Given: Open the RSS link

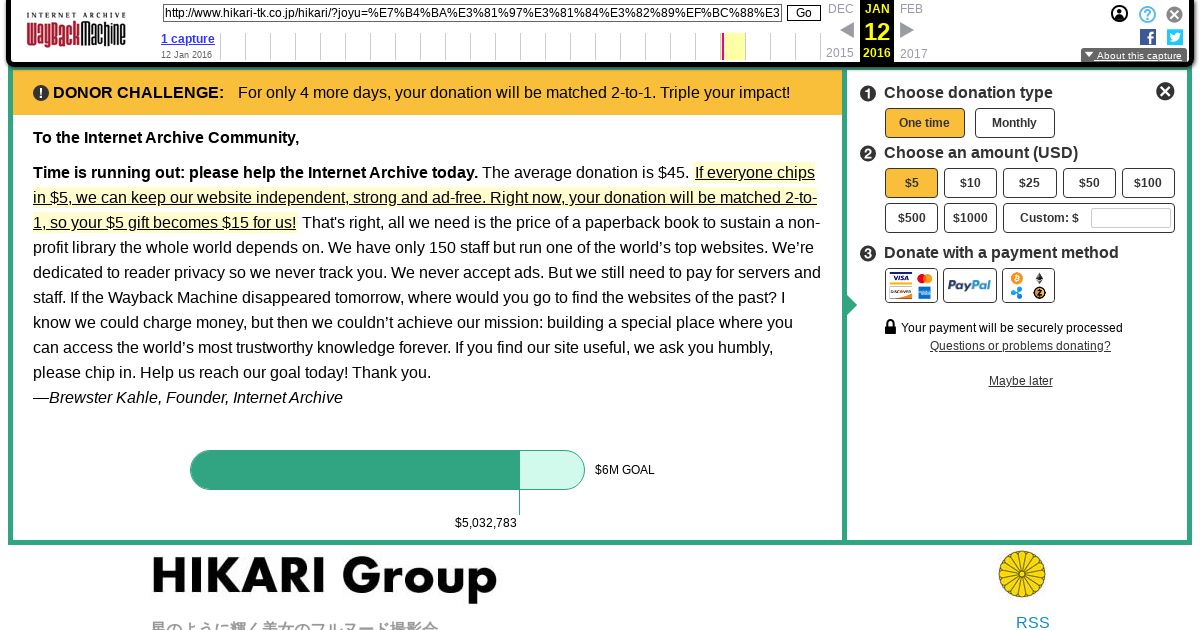Looking at the screenshot, I should (x=1033, y=622).
